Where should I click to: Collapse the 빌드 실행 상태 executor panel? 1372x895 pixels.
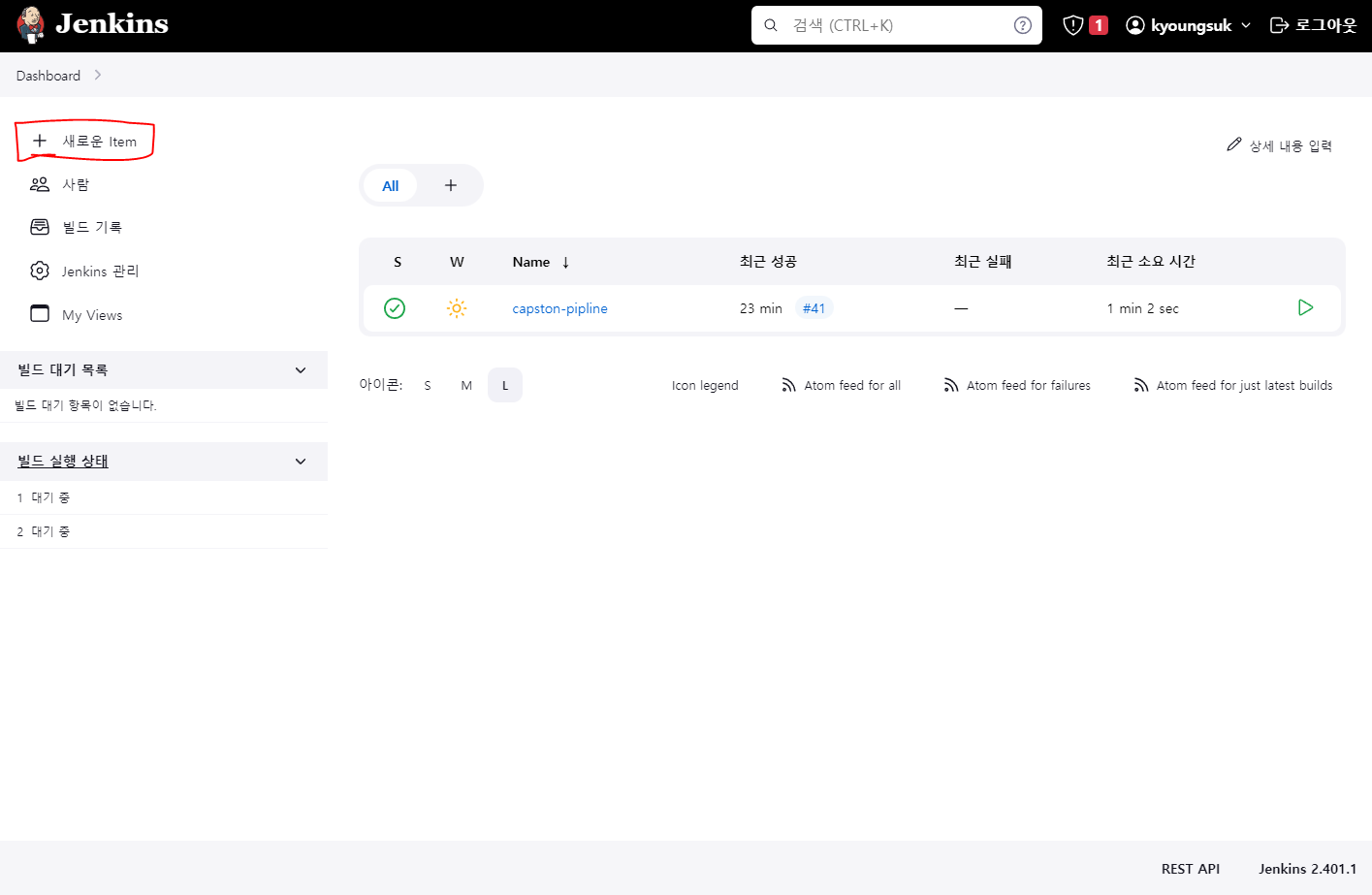301,462
